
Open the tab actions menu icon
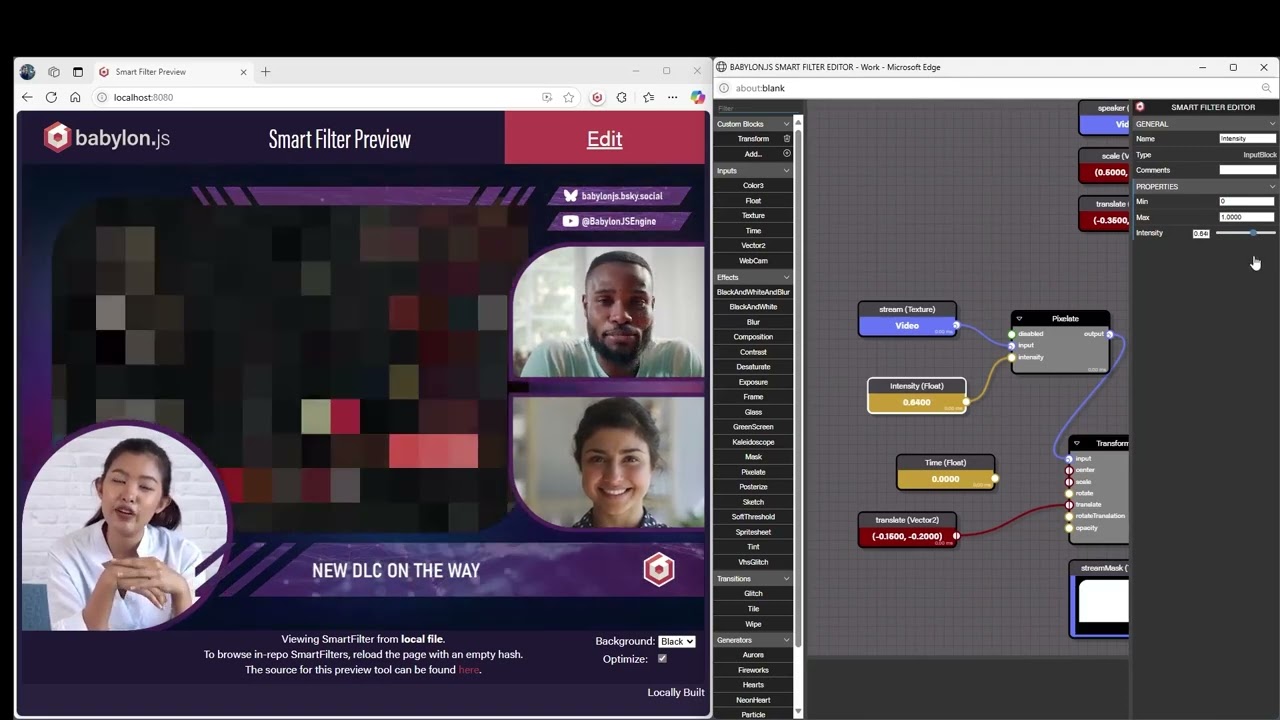click(78, 72)
